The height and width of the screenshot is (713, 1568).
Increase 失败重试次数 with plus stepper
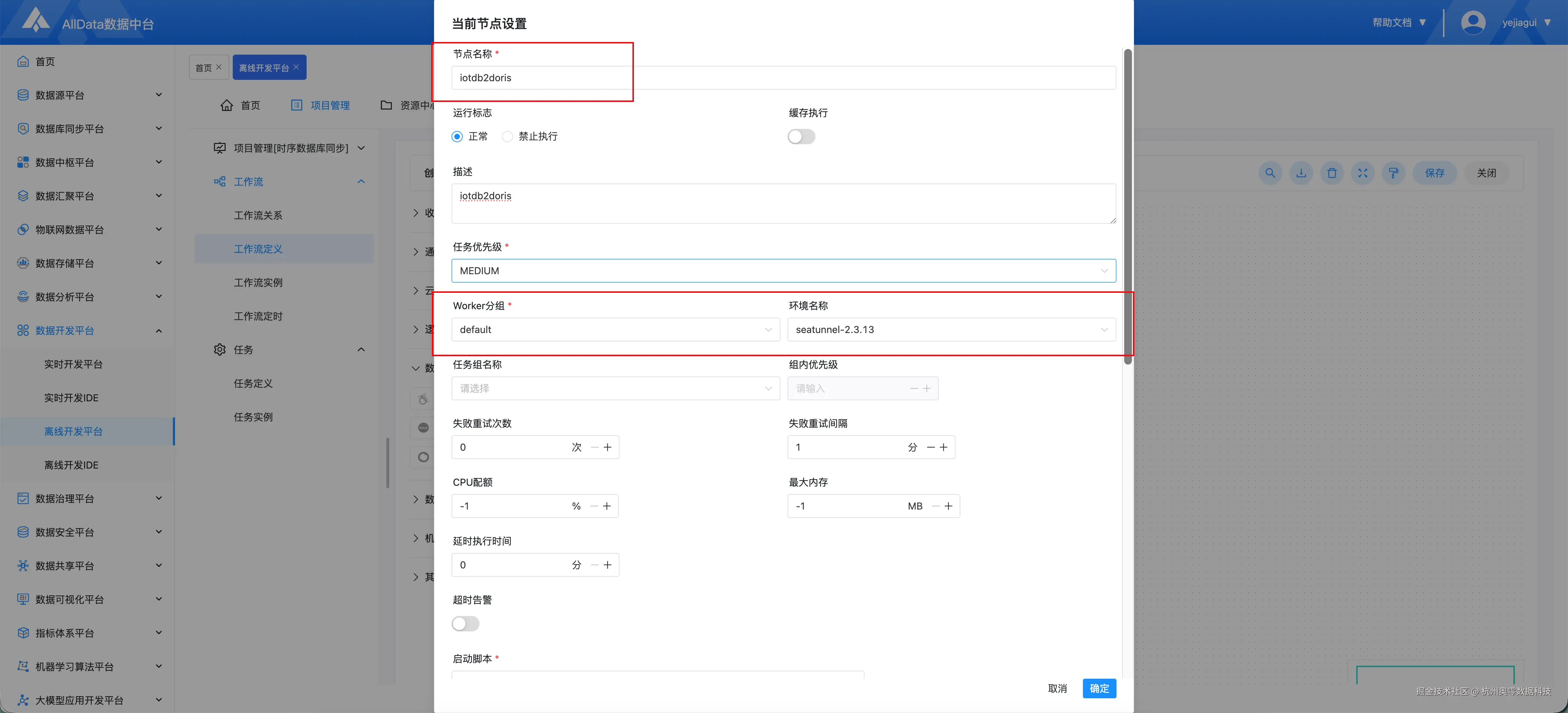point(608,447)
